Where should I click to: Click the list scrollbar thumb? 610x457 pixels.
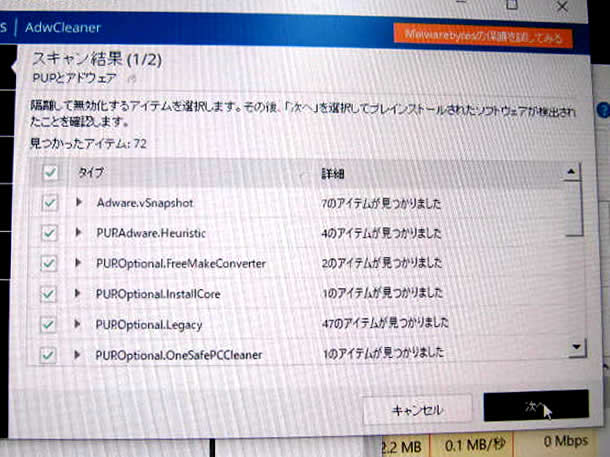pyautogui.click(x=574, y=208)
